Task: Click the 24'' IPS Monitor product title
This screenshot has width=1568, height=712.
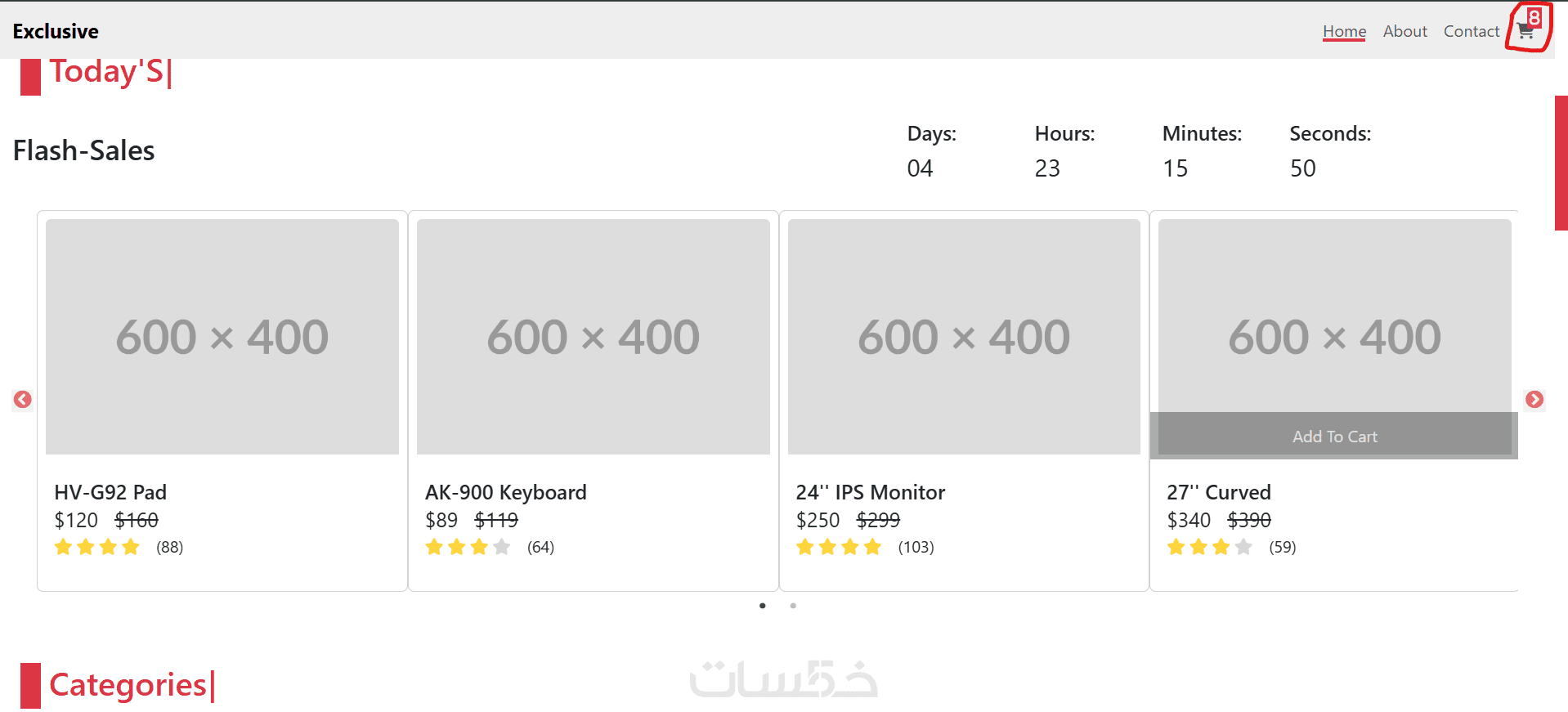Action: pyautogui.click(x=870, y=492)
